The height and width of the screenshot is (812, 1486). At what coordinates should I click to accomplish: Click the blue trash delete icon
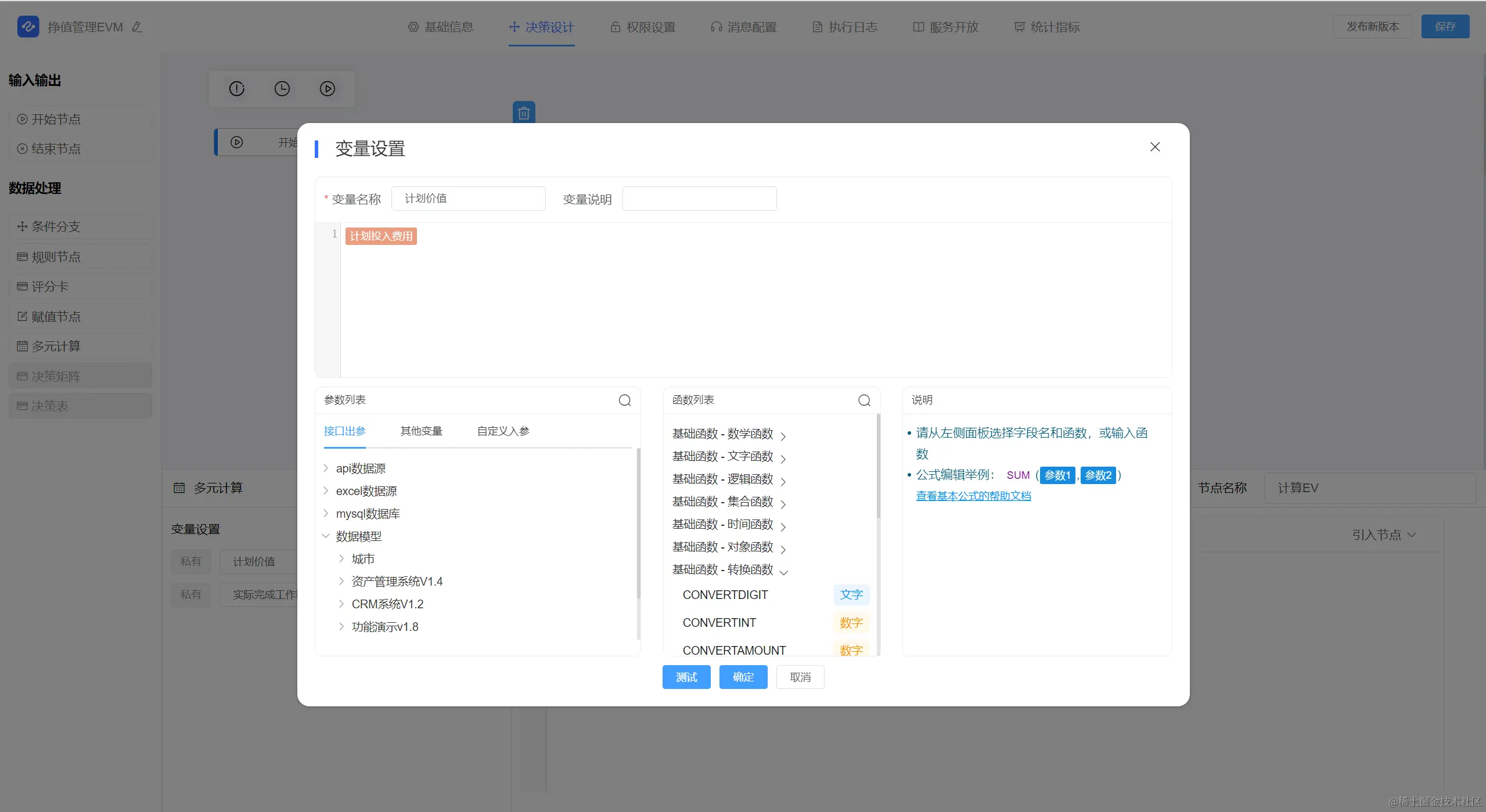[x=524, y=113]
